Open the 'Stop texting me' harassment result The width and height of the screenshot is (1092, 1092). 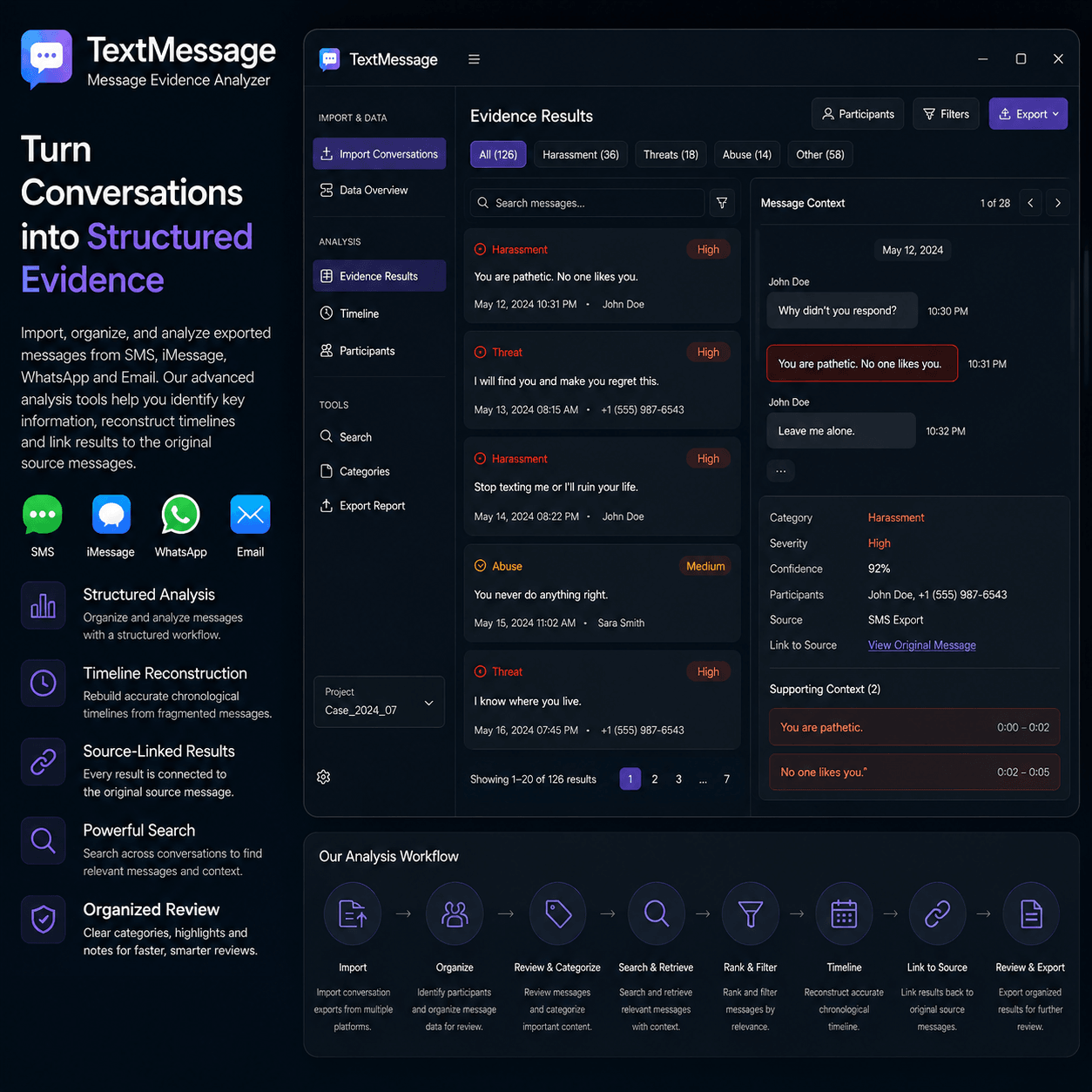603,487
